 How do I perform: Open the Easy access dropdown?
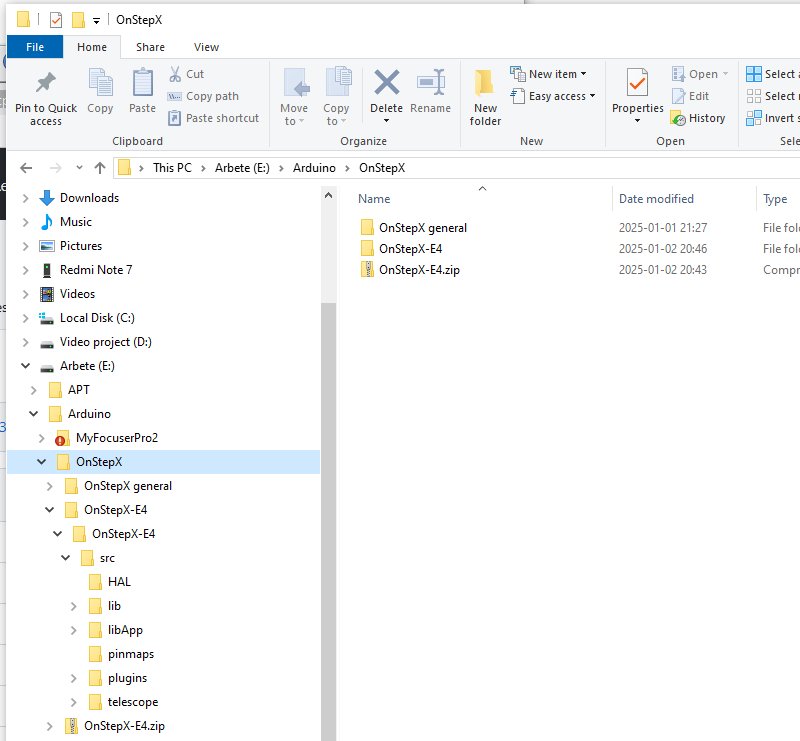point(553,96)
